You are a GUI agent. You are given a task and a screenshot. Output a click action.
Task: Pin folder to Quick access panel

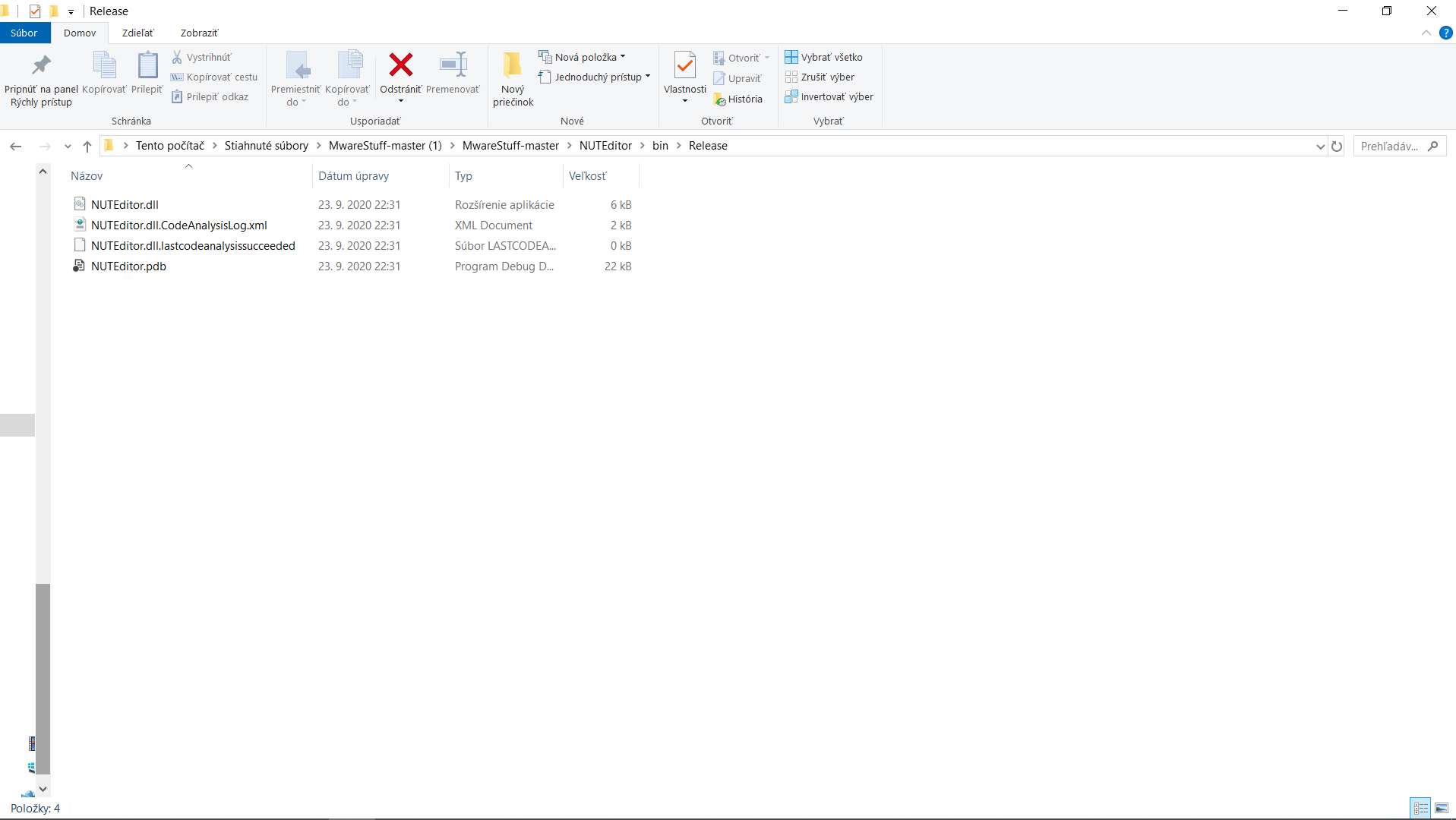point(41,79)
